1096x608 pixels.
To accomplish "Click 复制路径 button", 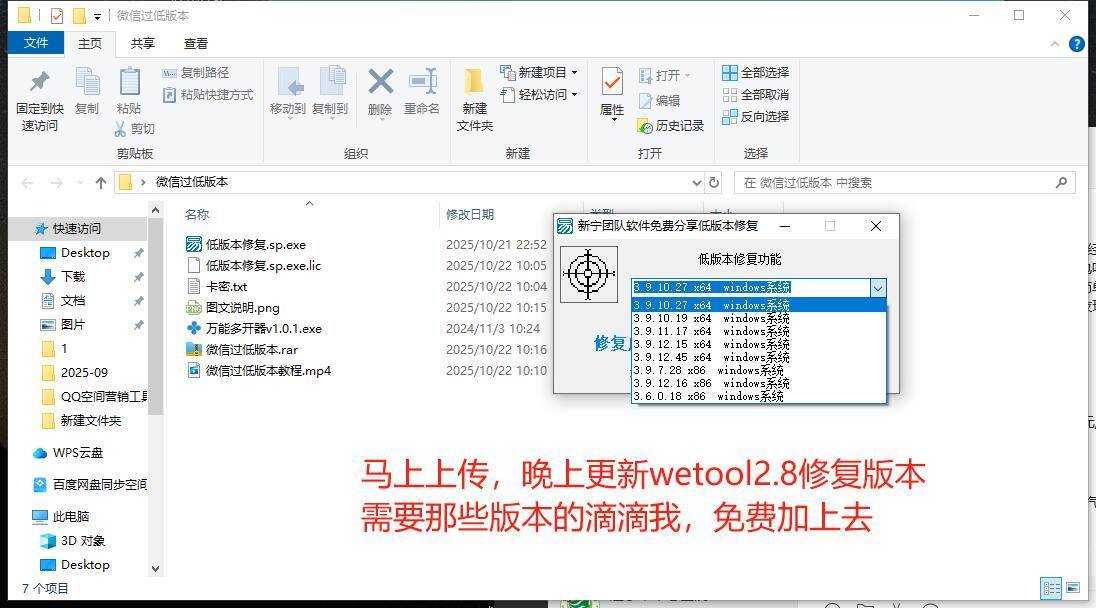I will (196, 72).
